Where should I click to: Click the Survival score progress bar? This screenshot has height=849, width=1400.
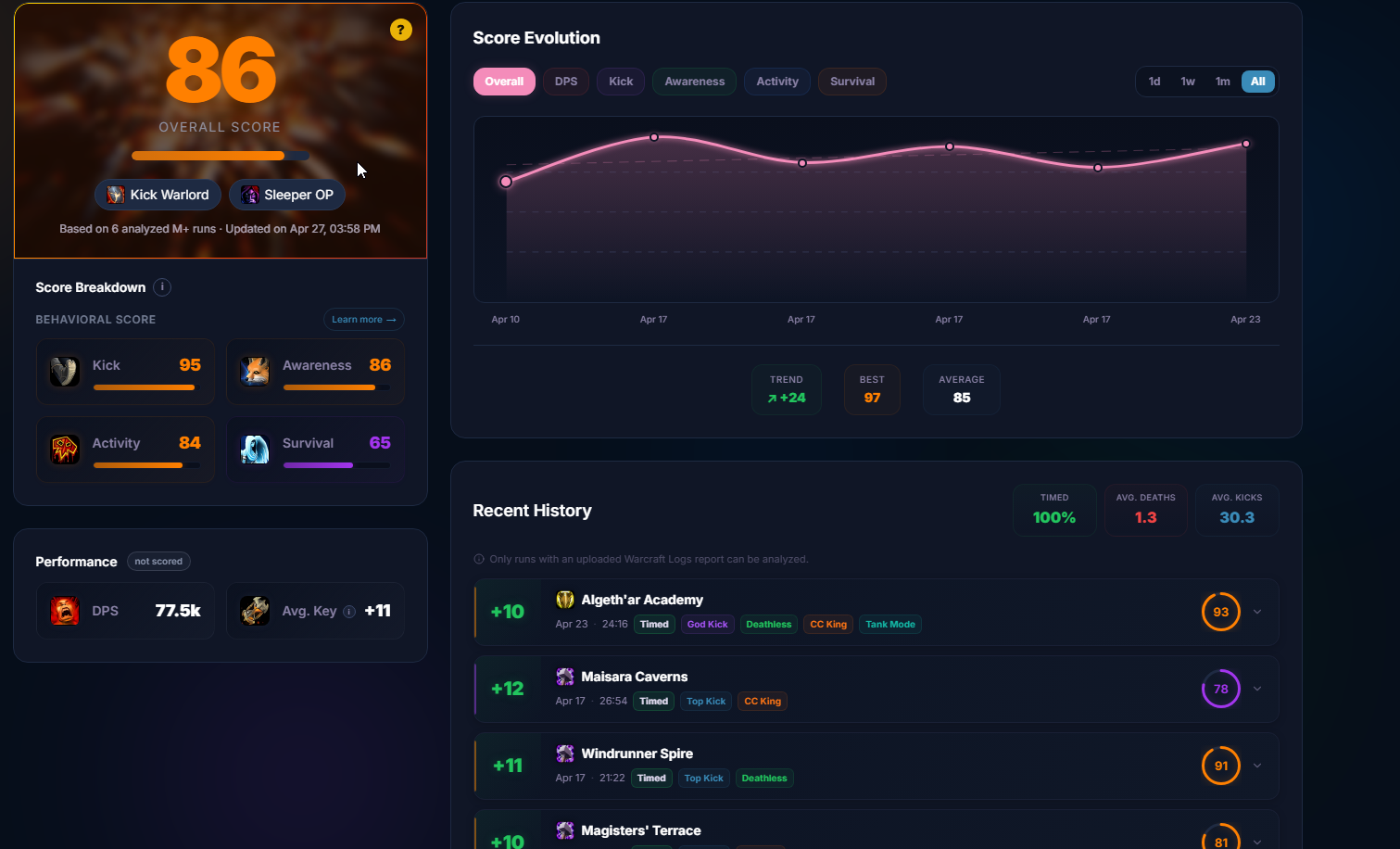(x=336, y=465)
